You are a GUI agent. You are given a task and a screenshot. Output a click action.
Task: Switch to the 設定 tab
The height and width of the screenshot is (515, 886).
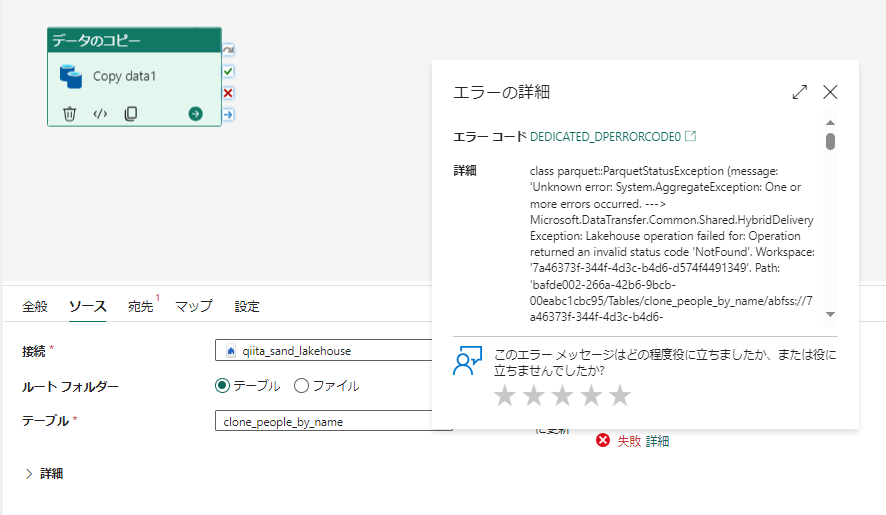click(x=247, y=306)
